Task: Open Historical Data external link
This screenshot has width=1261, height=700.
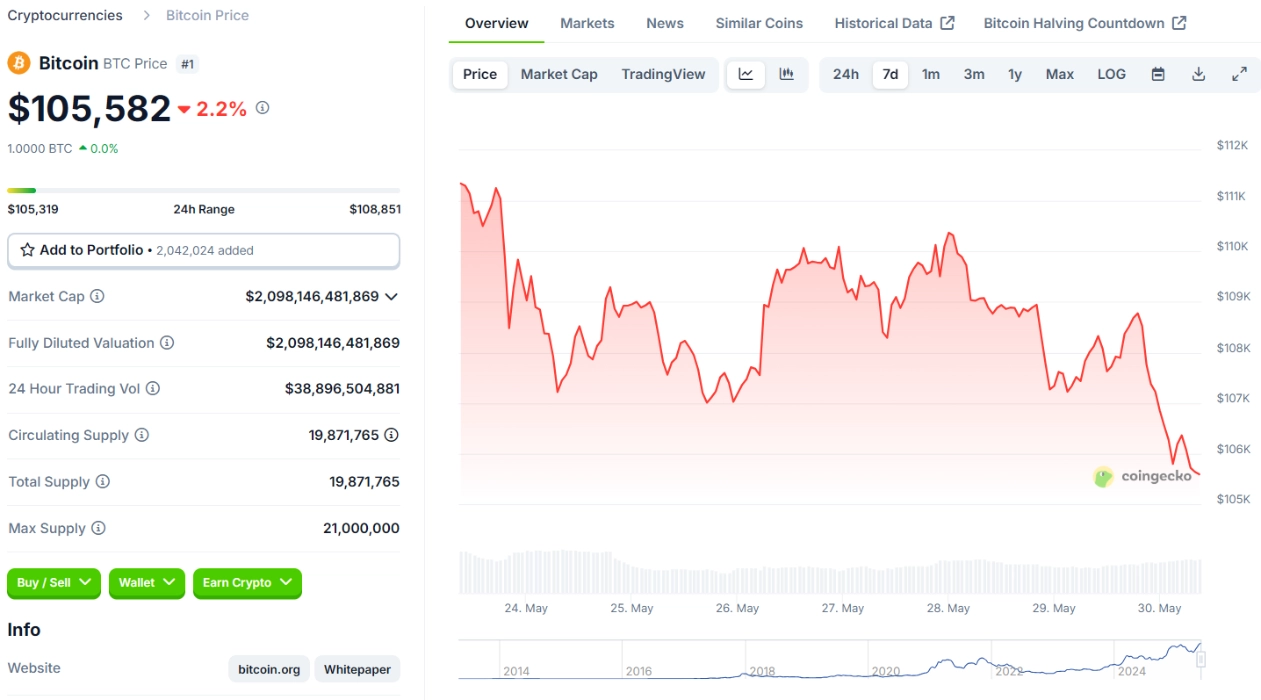Action: tap(894, 23)
